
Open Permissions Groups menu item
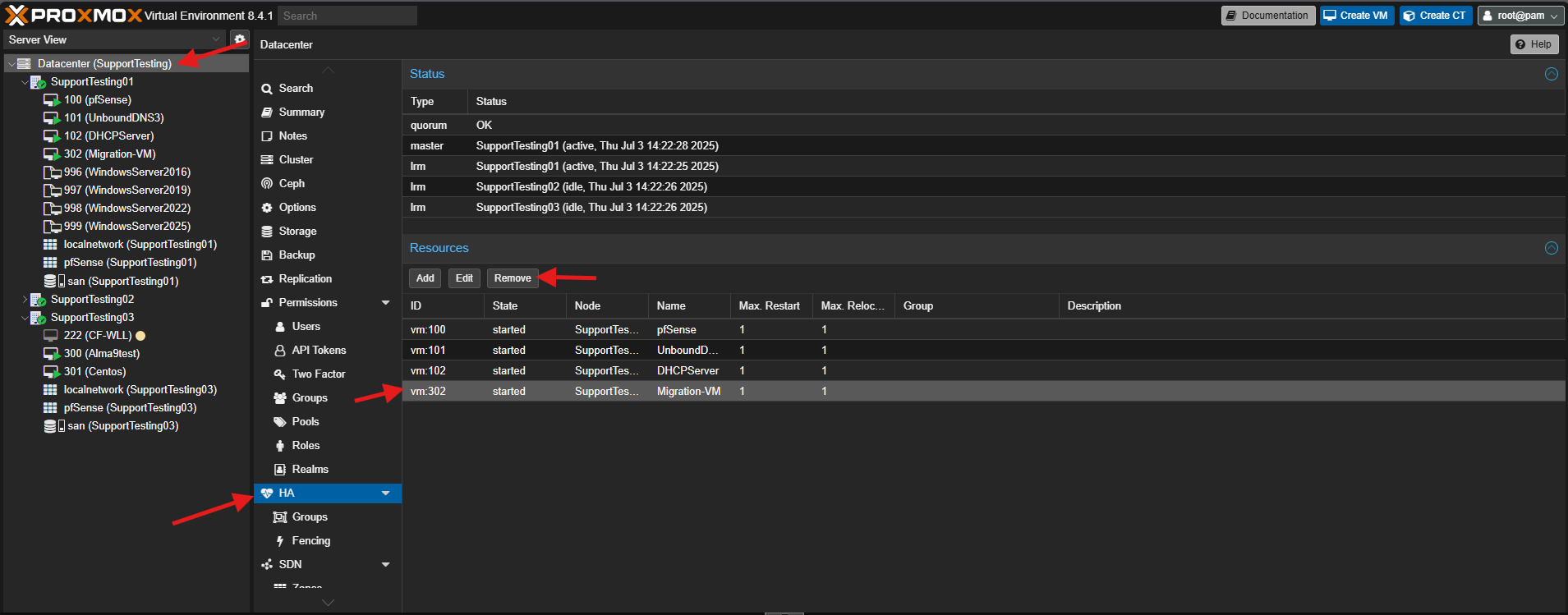click(x=329, y=398)
